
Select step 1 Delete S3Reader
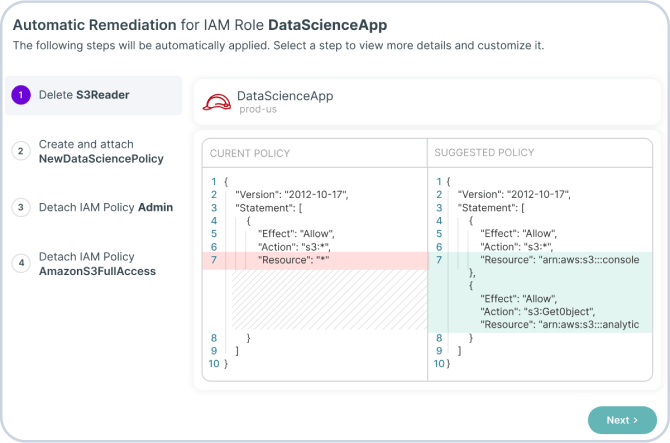tap(93, 95)
